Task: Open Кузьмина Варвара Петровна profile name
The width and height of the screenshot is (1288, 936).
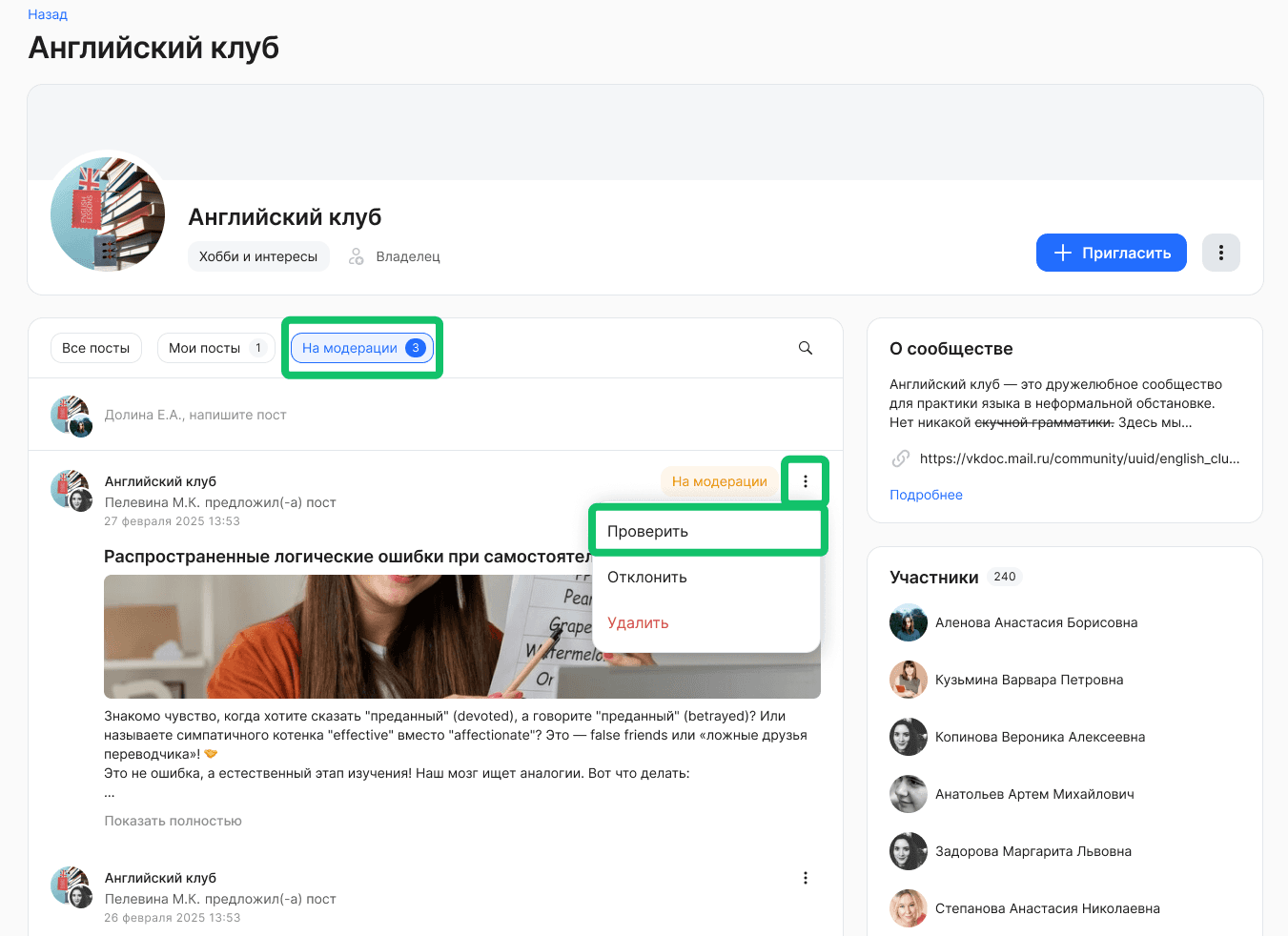Action: click(x=1030, y=680)
